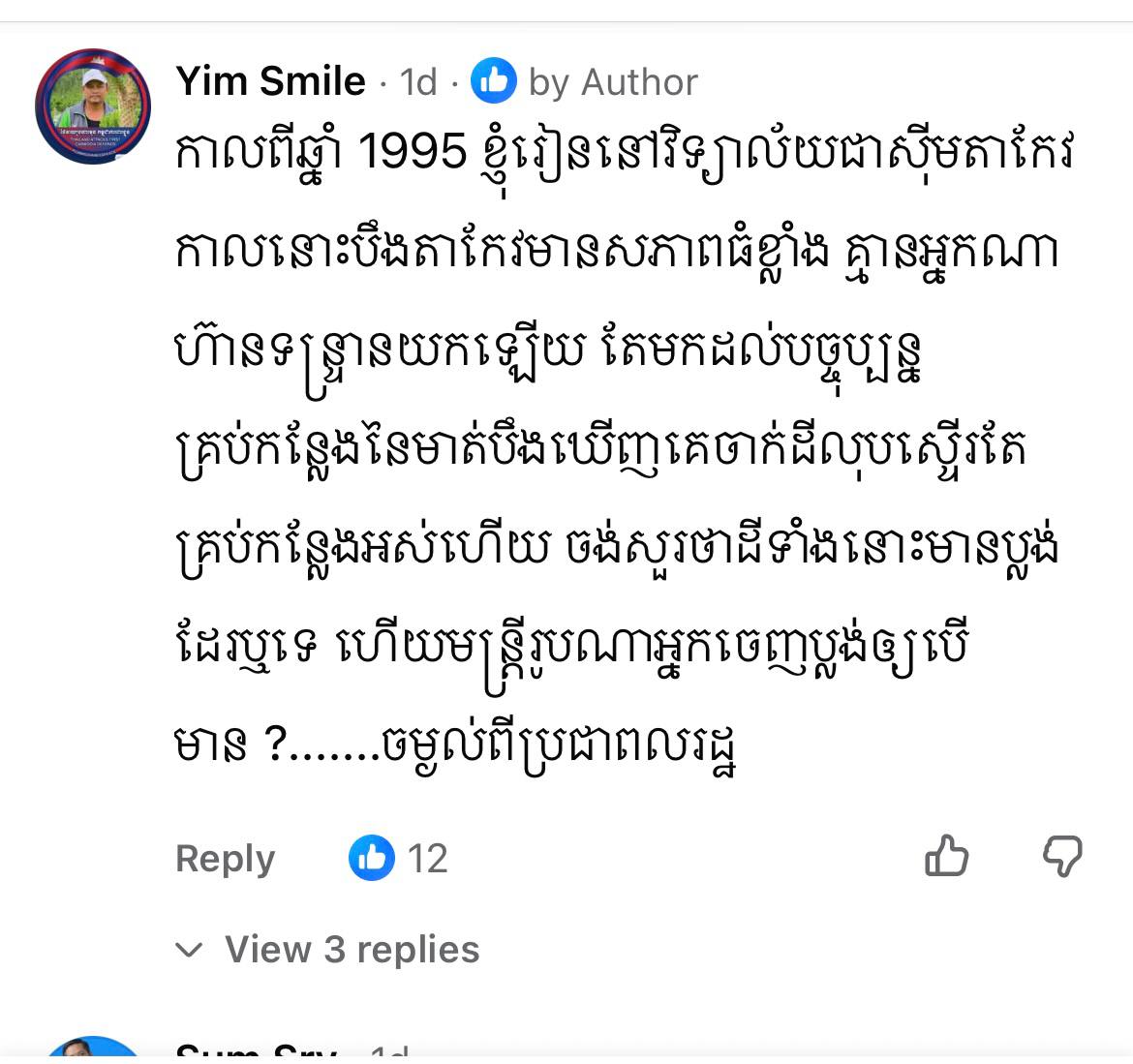Click the second line of the Khmer comment
The width and height of the screenshot is (1133, 1064).
(x=617, y=251)
